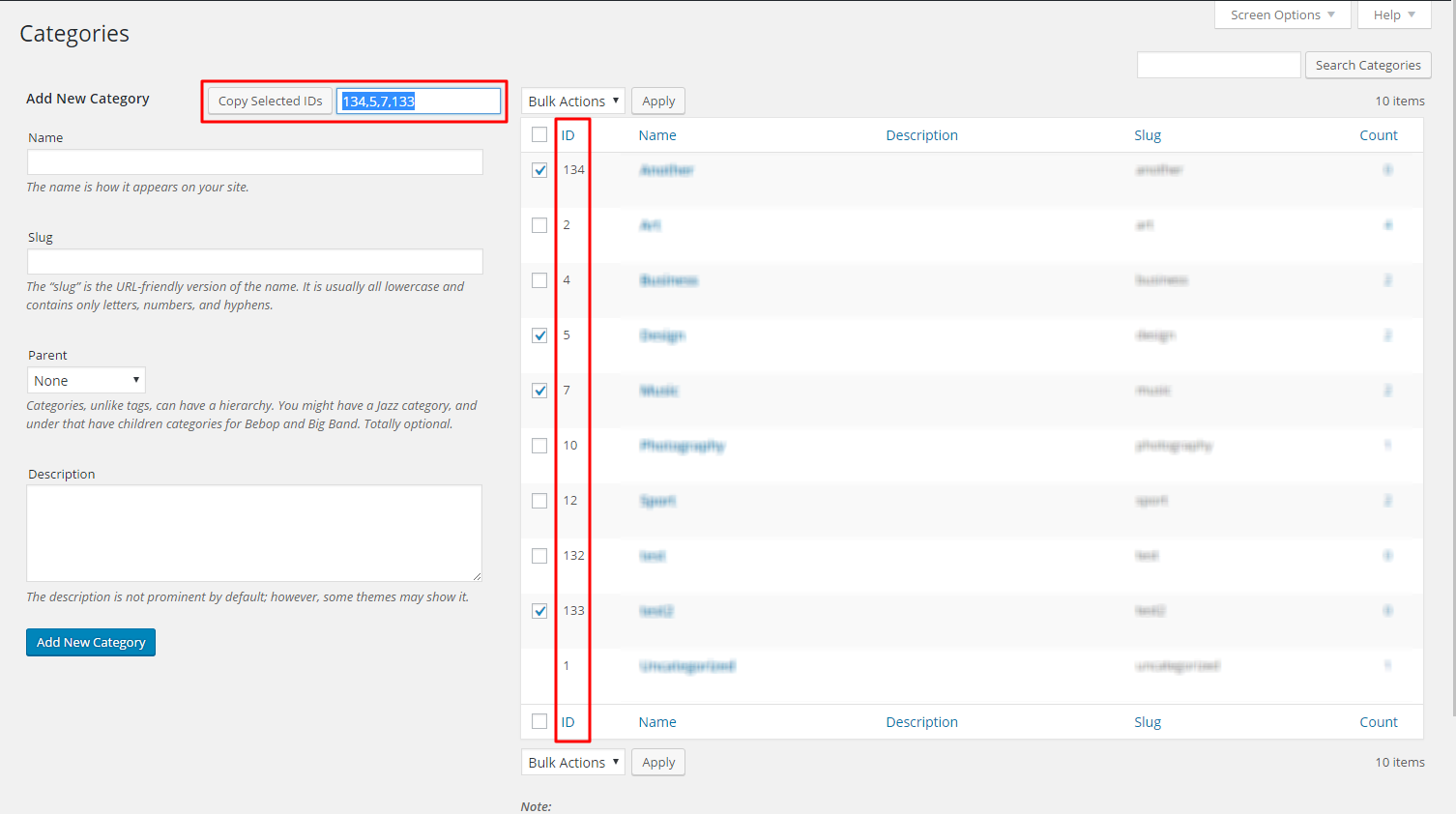Uncheck the checkbox for category ID 133
The width and height of the screenshot is (1456, 814).
539,611
